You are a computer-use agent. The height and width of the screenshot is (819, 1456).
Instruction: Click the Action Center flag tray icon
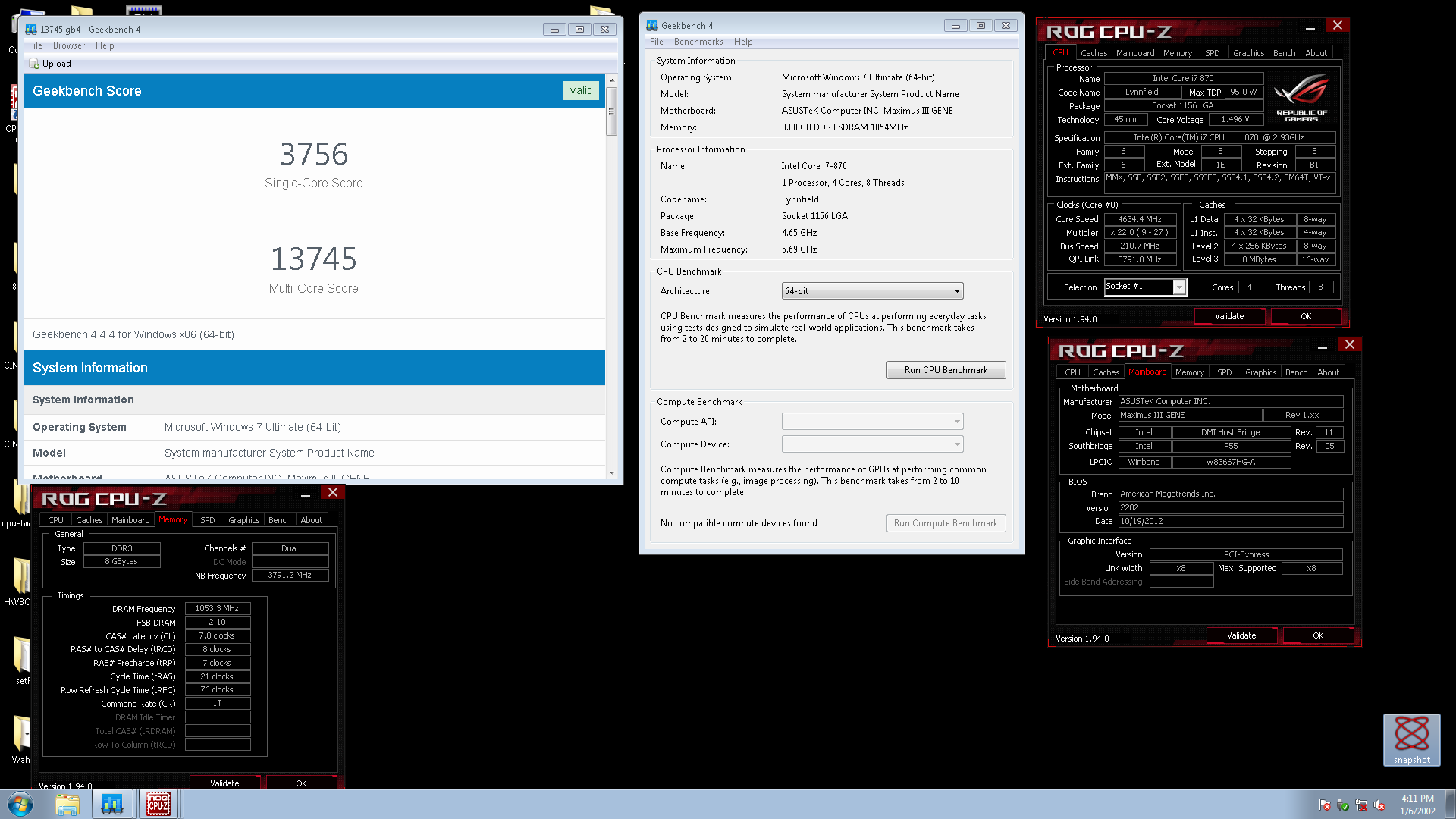coord(1325,805)
